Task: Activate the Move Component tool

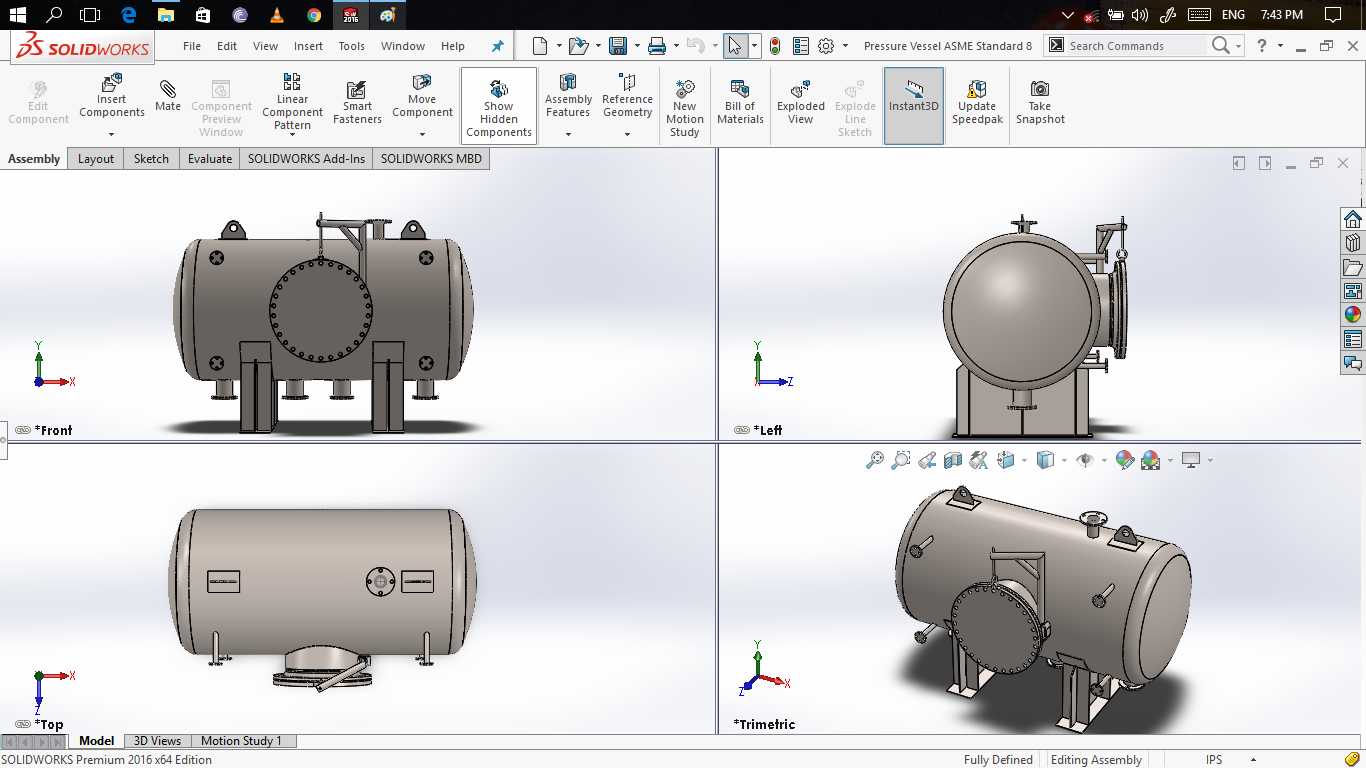Action: 422,96
